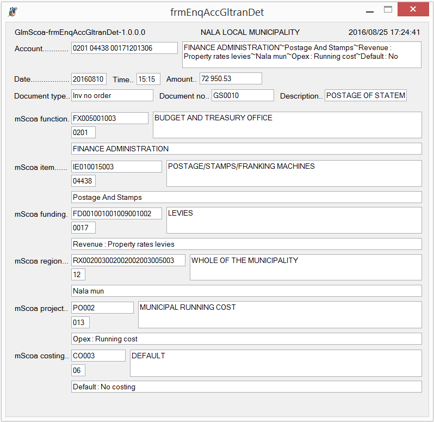This screenshot has width=434, height=422.
Task: Click the Account number field
Action: [124, 48]
